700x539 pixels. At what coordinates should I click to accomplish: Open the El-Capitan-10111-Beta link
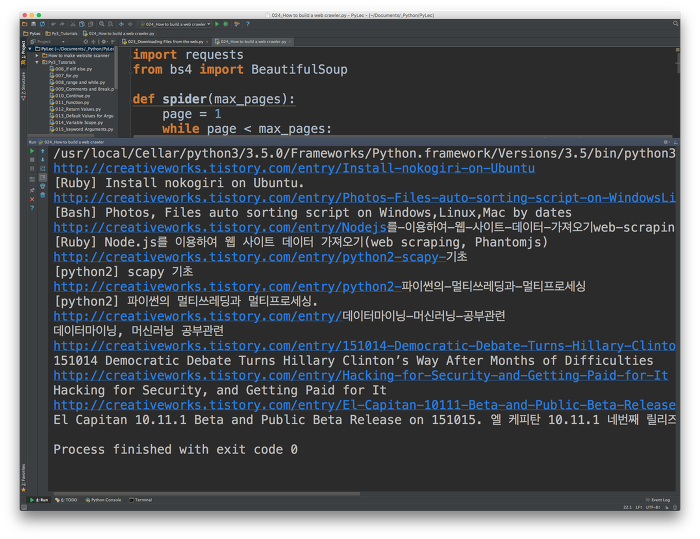click(364, 405)
